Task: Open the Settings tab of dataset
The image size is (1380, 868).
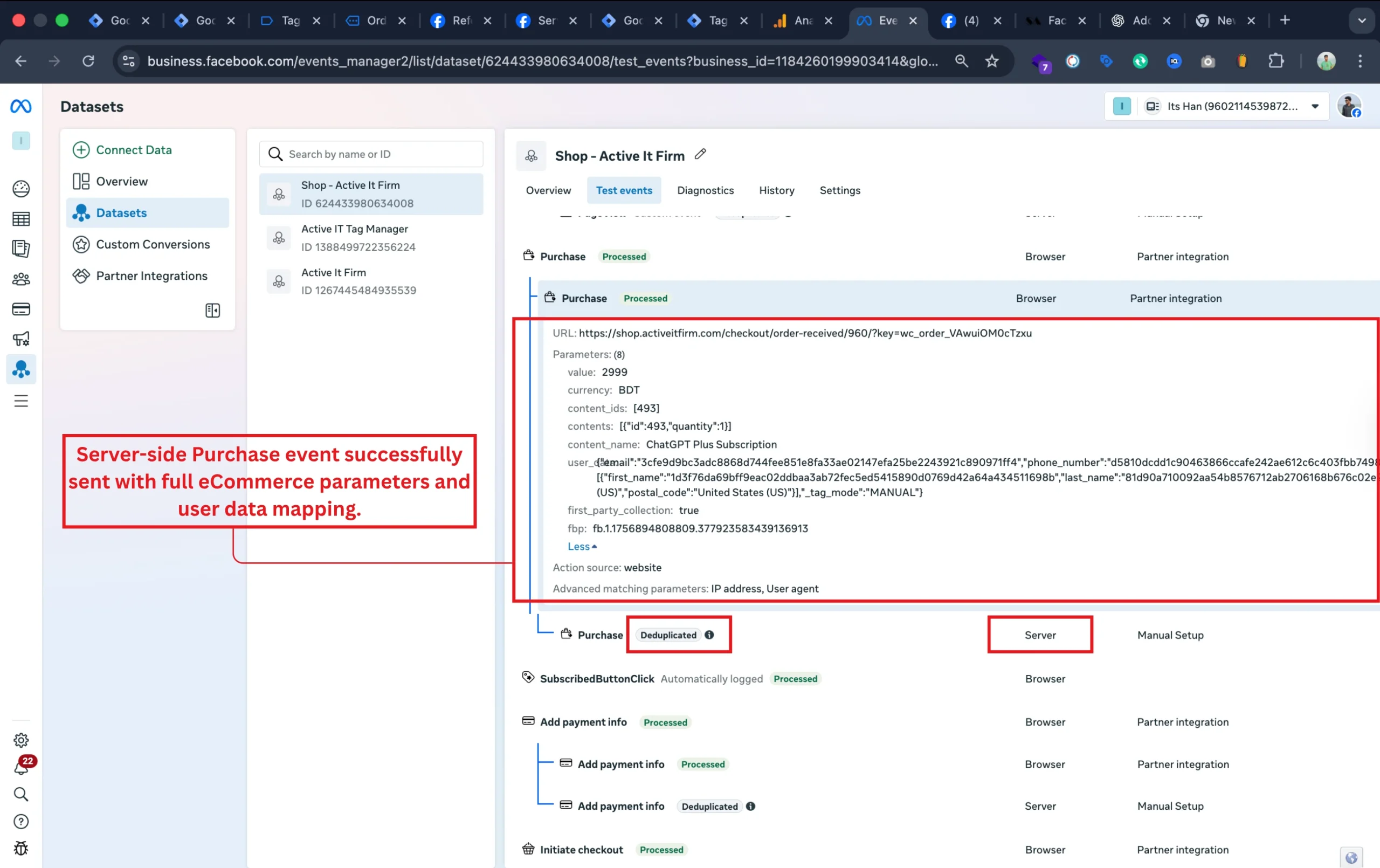Action: click(x=839, y=190)
